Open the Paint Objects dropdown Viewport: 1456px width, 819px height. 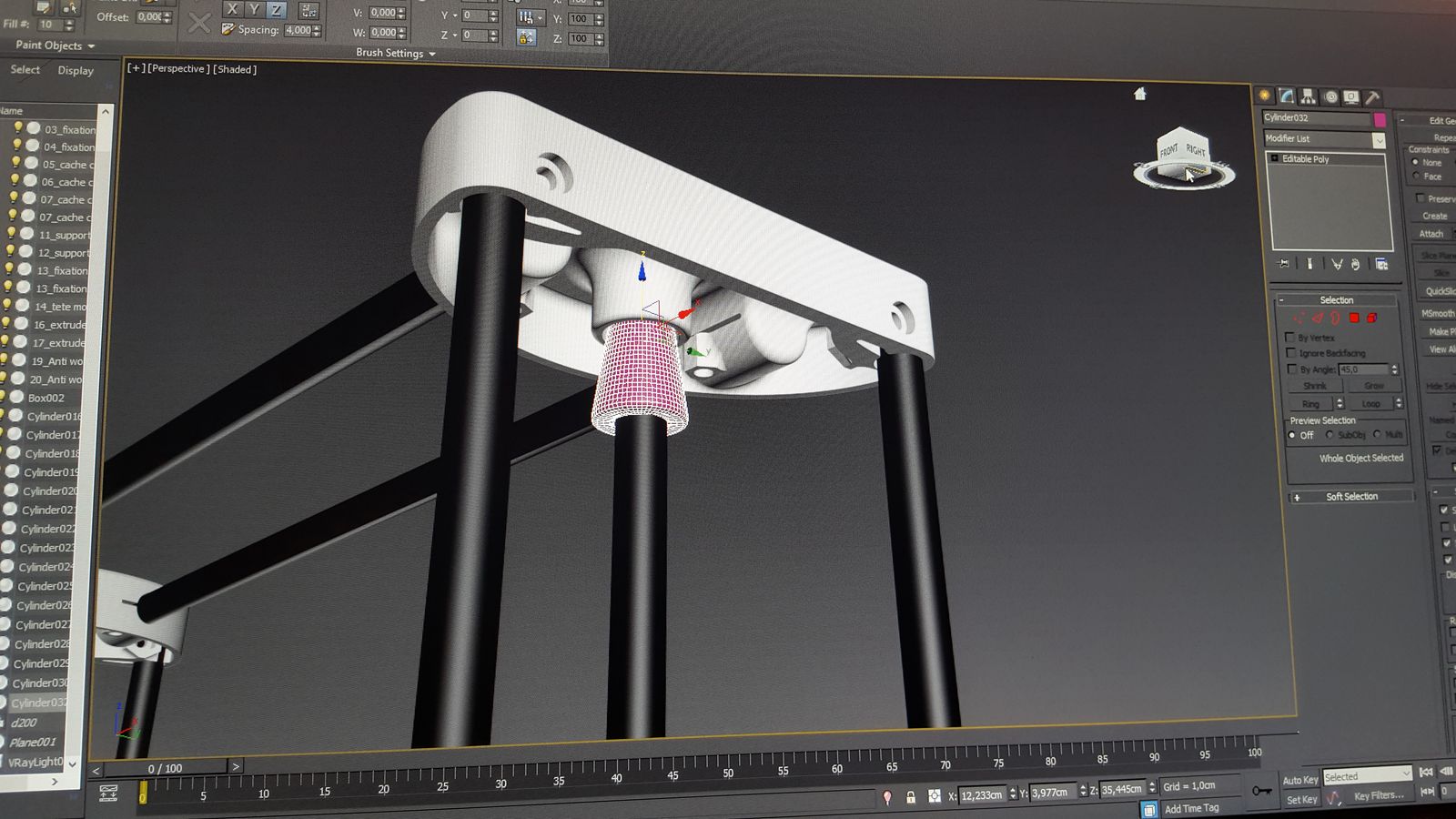[55, 45]
